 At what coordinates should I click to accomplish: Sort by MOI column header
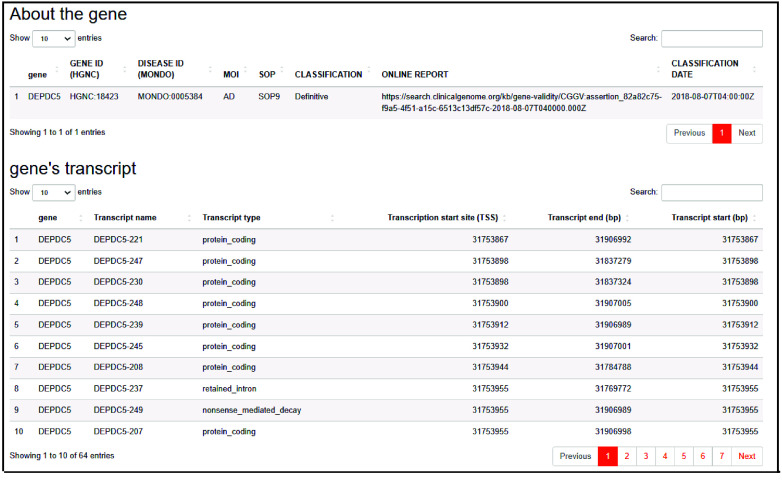tap(231, 75)
